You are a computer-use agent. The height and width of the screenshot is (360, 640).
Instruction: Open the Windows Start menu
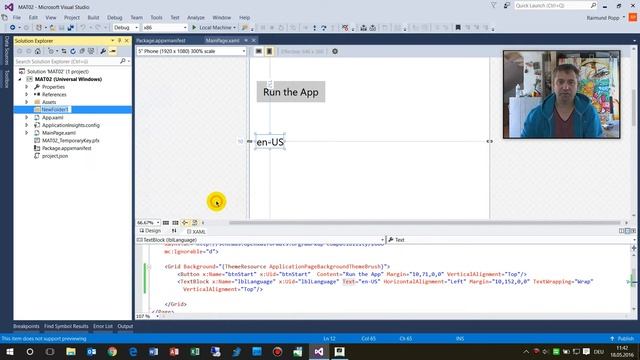9,351
